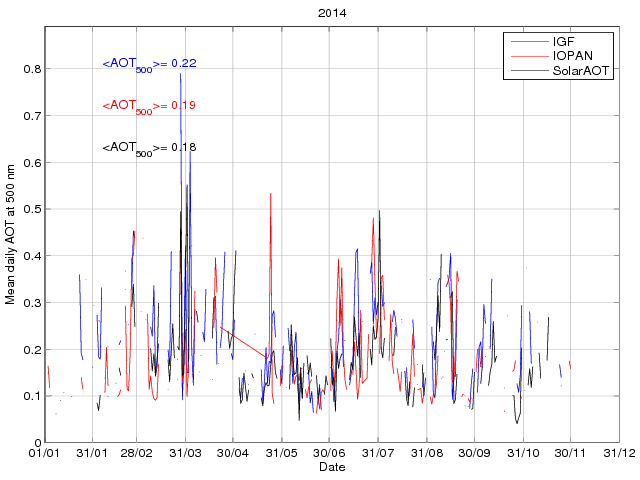Image resolution: width=640 pixels, height=480 pixels.
Task: Click the 31/12 x-axis tick label
Action: tap(618, 454)
